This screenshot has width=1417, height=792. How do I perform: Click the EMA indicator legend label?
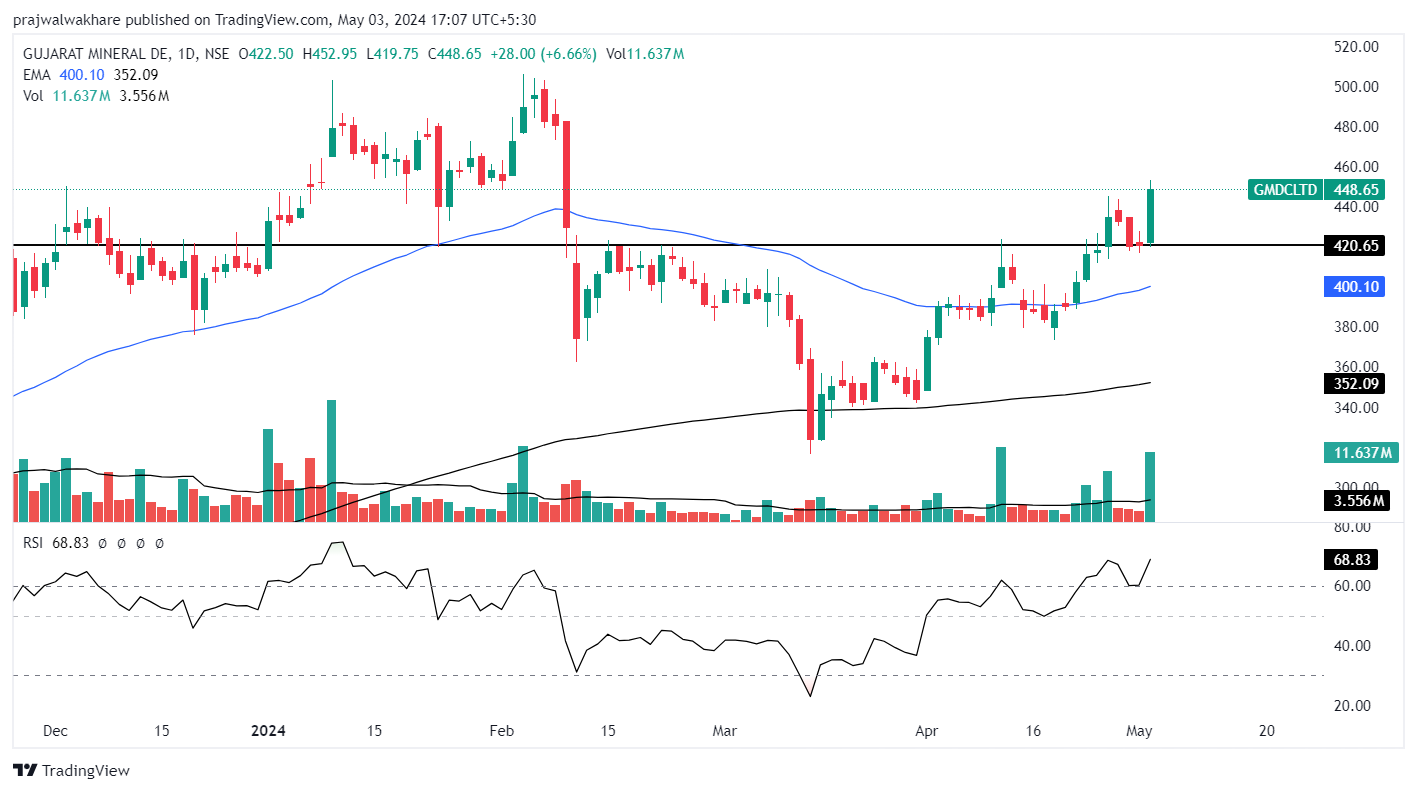(37, 75)
